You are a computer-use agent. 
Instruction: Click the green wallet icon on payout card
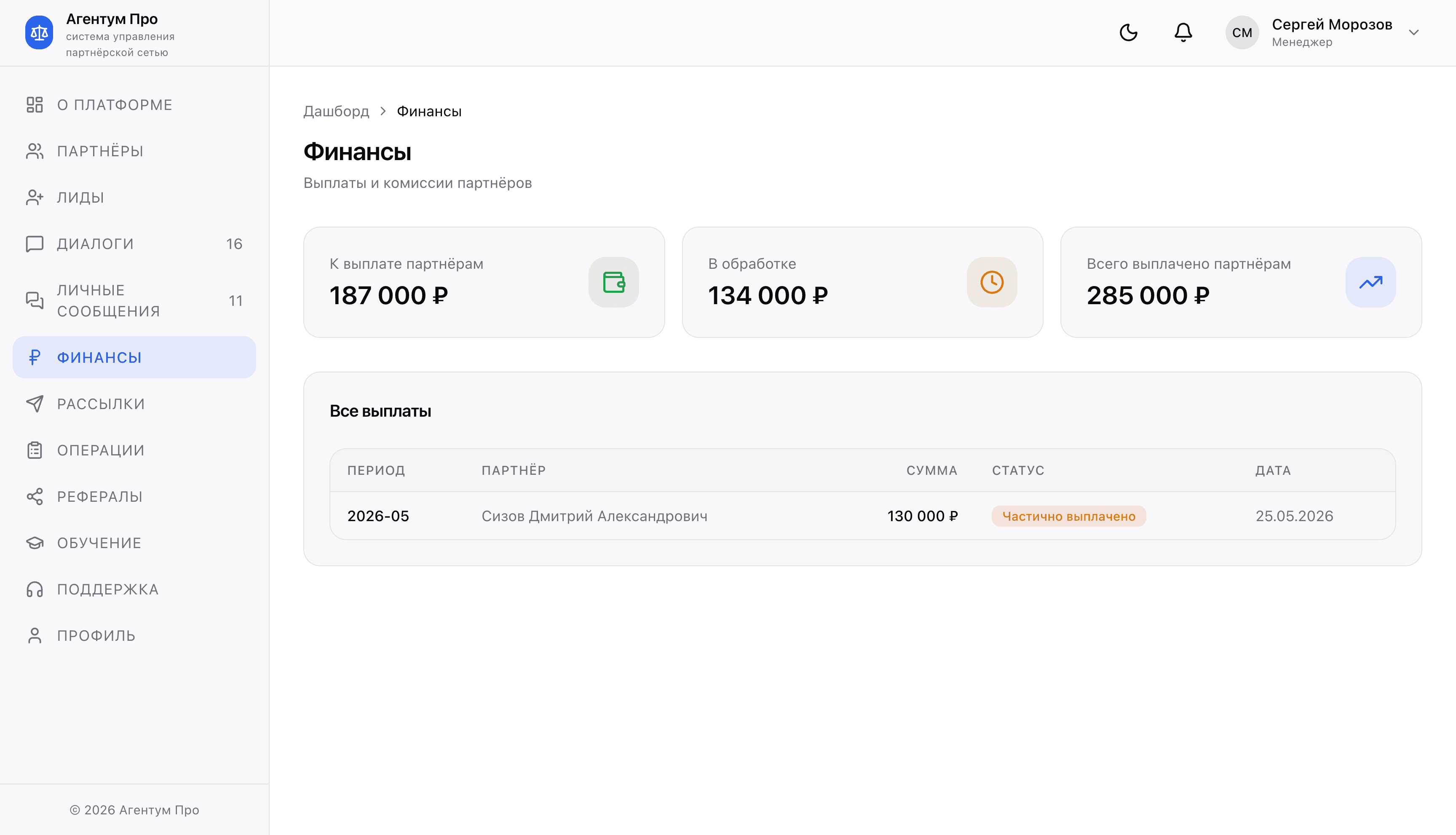[613, 282]
